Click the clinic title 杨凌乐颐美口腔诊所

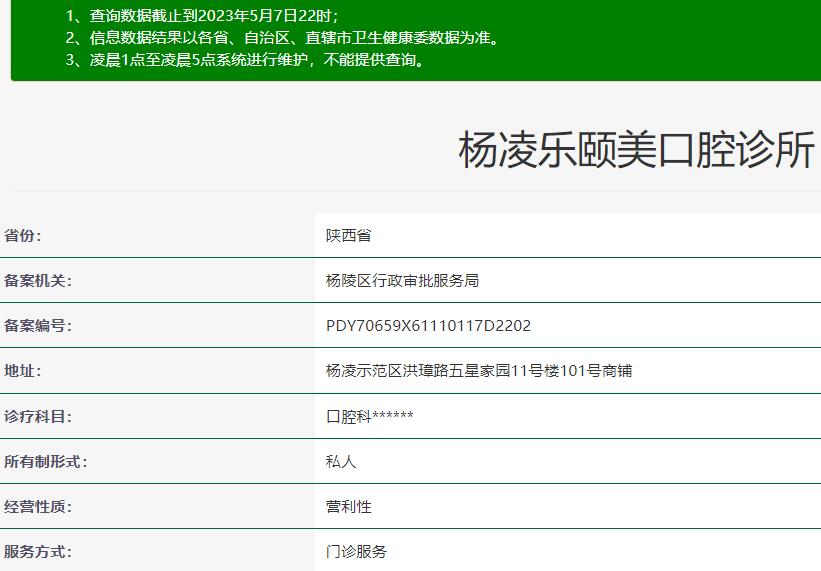pyautogui.click(x=636, y=150)
